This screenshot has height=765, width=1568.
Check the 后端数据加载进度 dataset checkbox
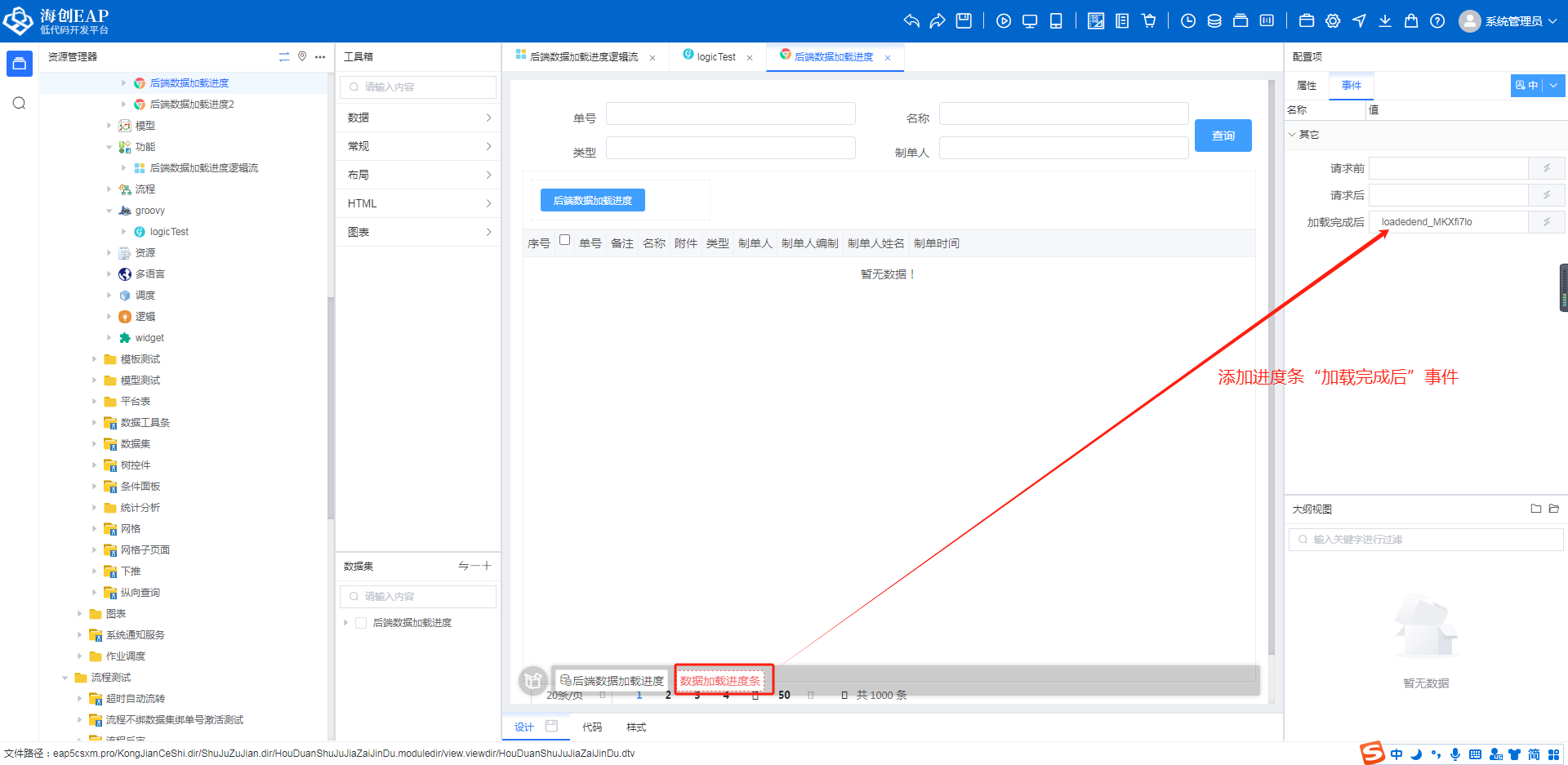click(361, 623)
